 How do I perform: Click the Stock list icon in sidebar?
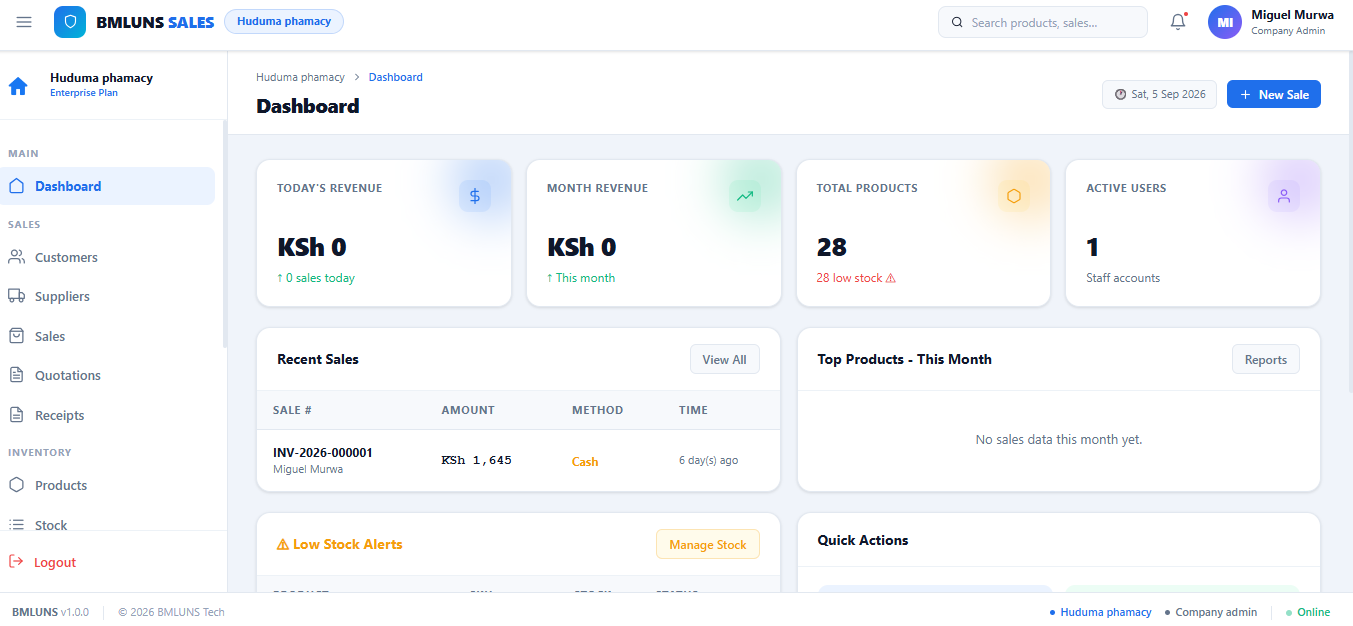tap(16, 524)
